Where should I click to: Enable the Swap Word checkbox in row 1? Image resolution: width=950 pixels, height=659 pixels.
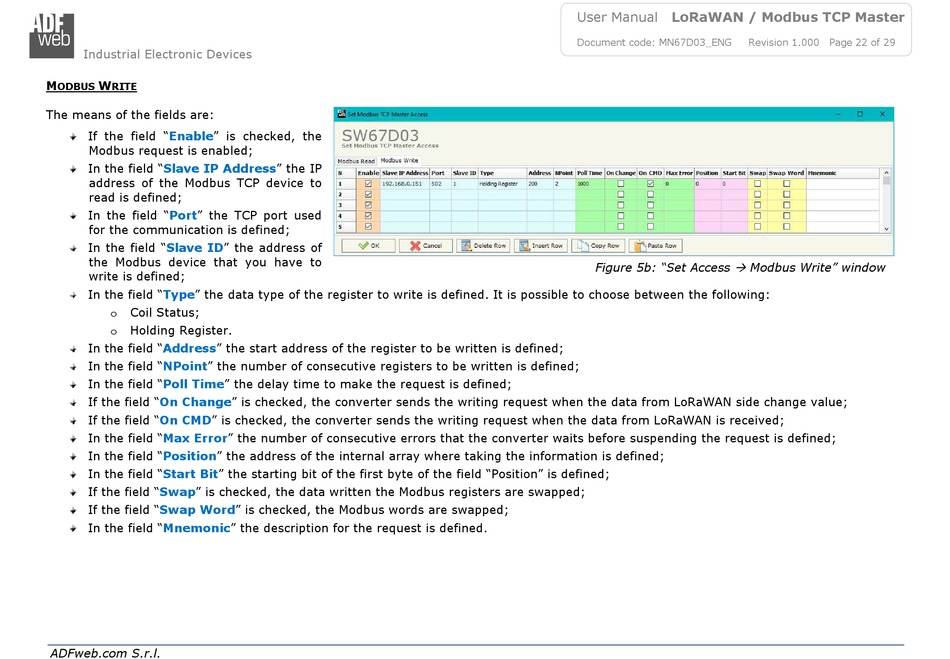(786, 184)
